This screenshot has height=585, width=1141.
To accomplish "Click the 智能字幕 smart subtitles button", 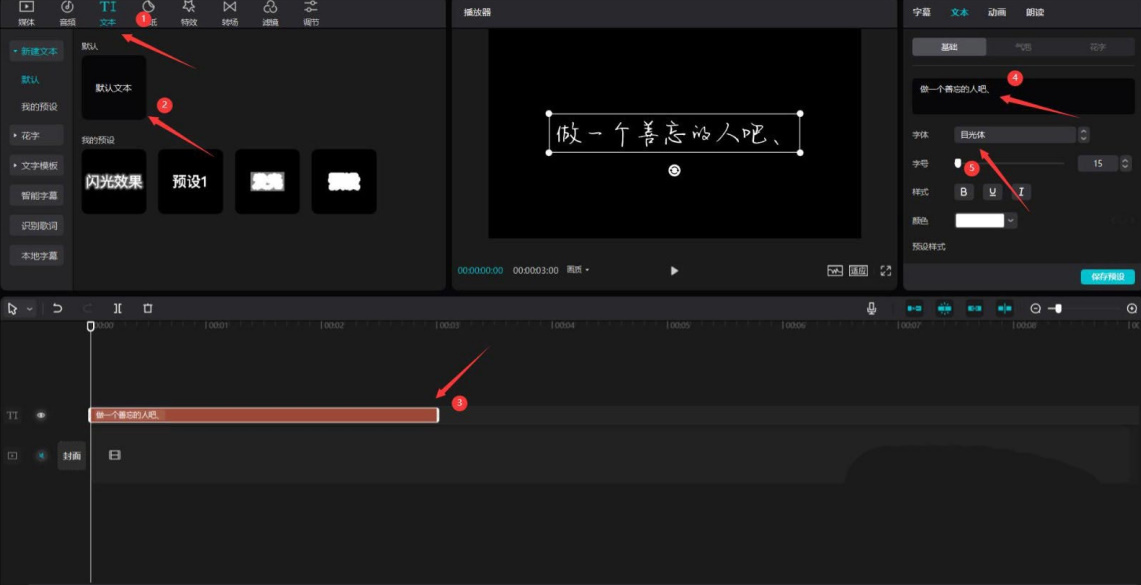I will 39,195.
